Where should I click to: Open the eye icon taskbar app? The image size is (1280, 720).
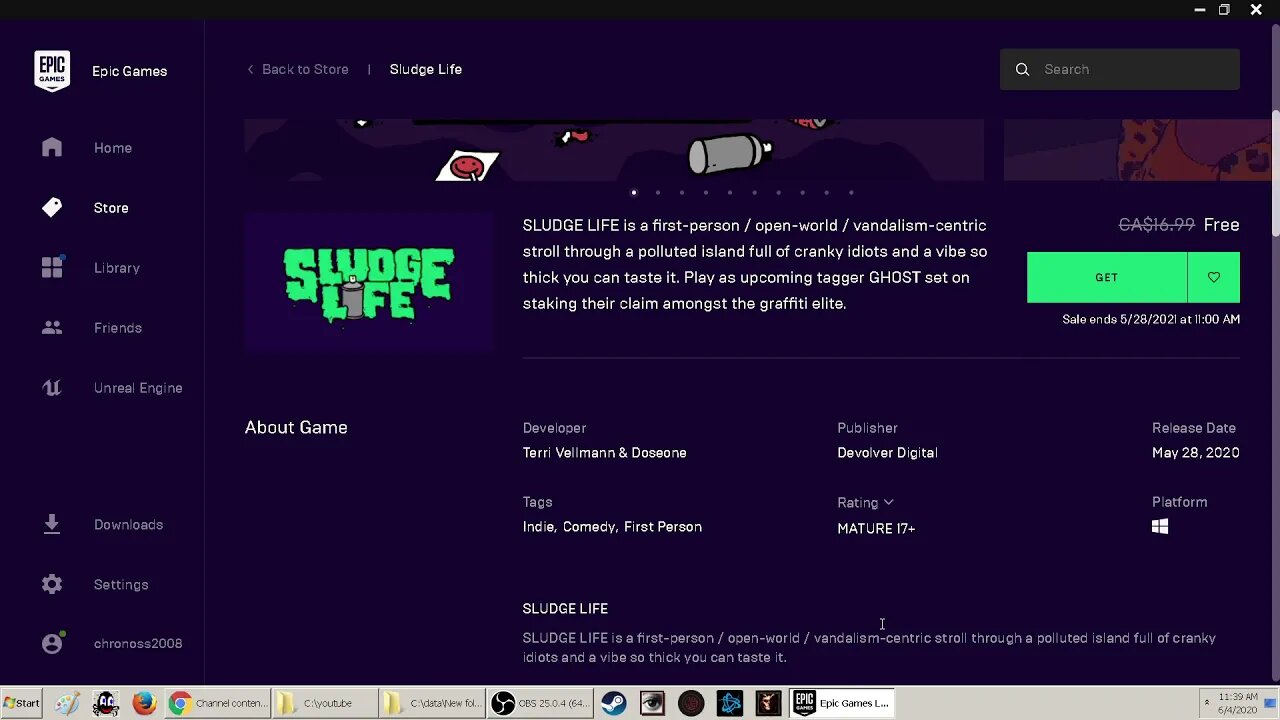coord(652,703)
